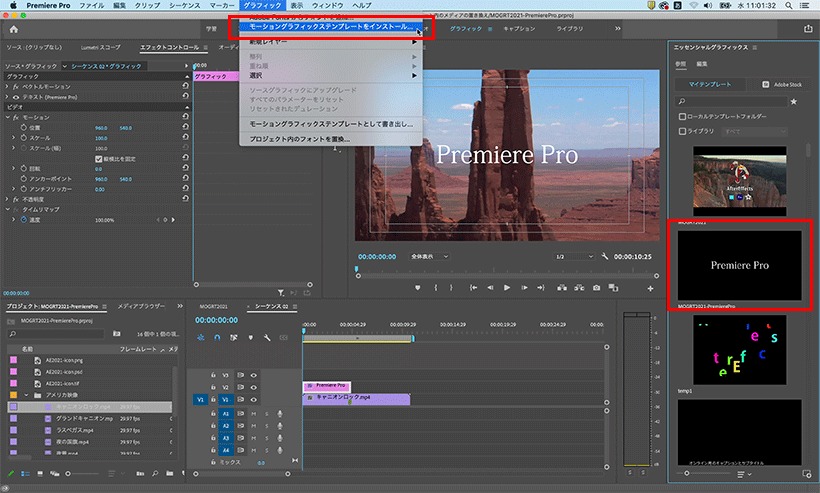Click the timeline Snap magnet icon
Image resolution: width=820 pixels, height=493 pixels.
(x=217, y=338)
